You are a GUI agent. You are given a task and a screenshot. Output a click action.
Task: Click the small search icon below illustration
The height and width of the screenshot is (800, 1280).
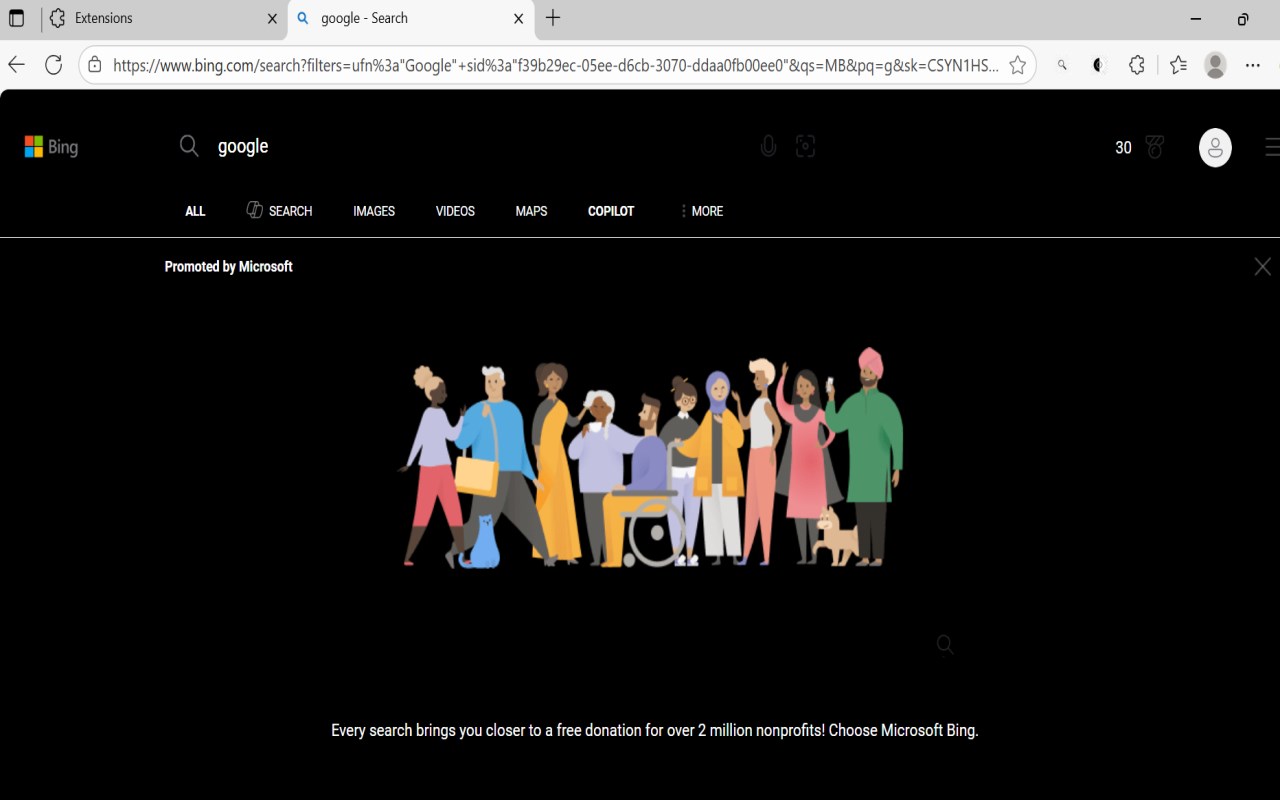(945, 645)
